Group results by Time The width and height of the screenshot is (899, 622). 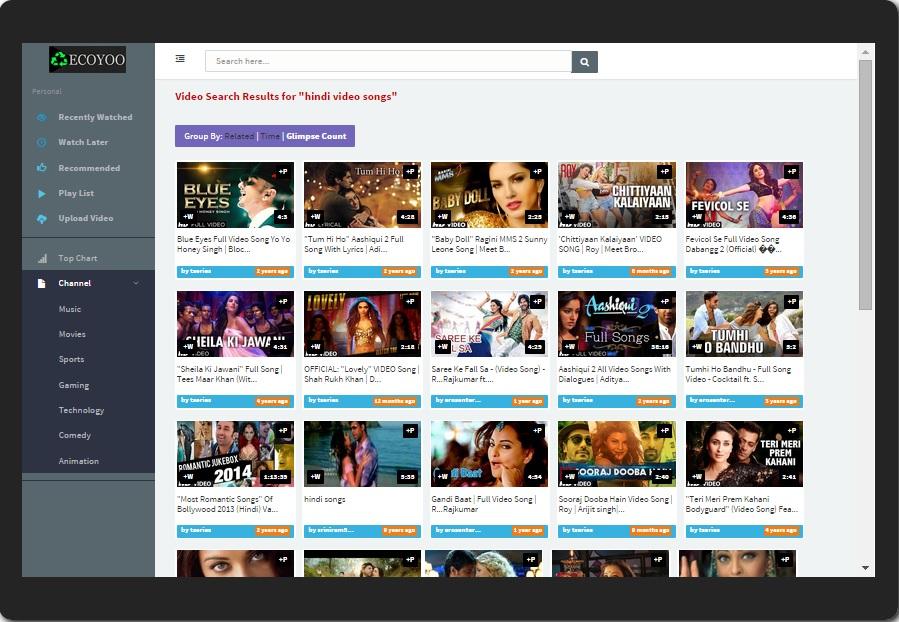(x=270, y=136)
